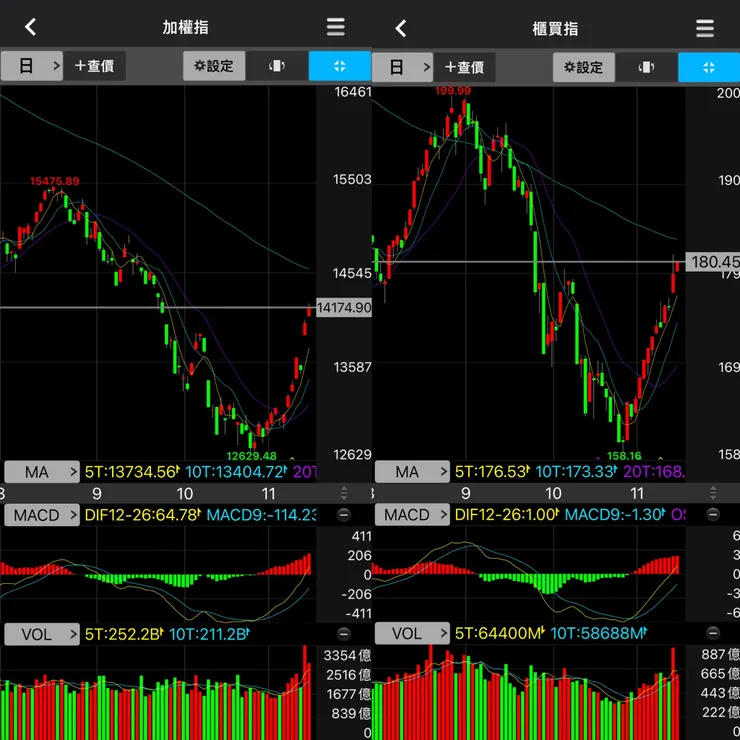Select VOL 10T:211.2B value
The height and width of the screenshot is (740, 740).
point(210,634)
